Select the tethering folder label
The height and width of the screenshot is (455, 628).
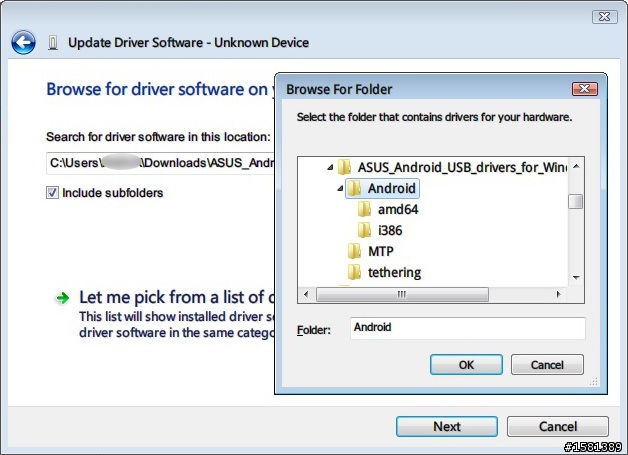394,272
